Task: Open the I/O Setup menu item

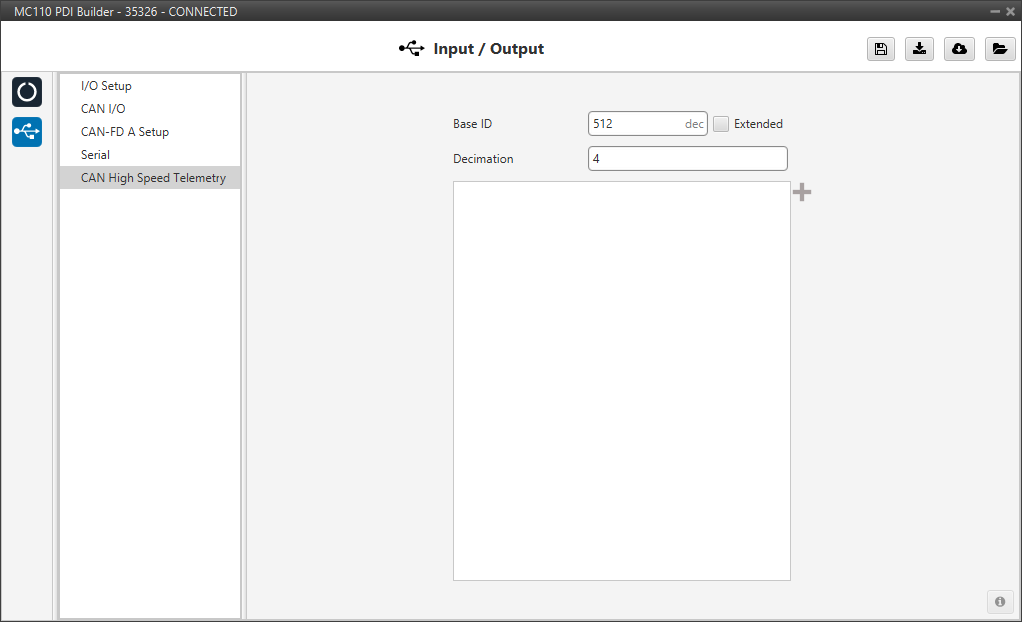Action: pos(106,86)
